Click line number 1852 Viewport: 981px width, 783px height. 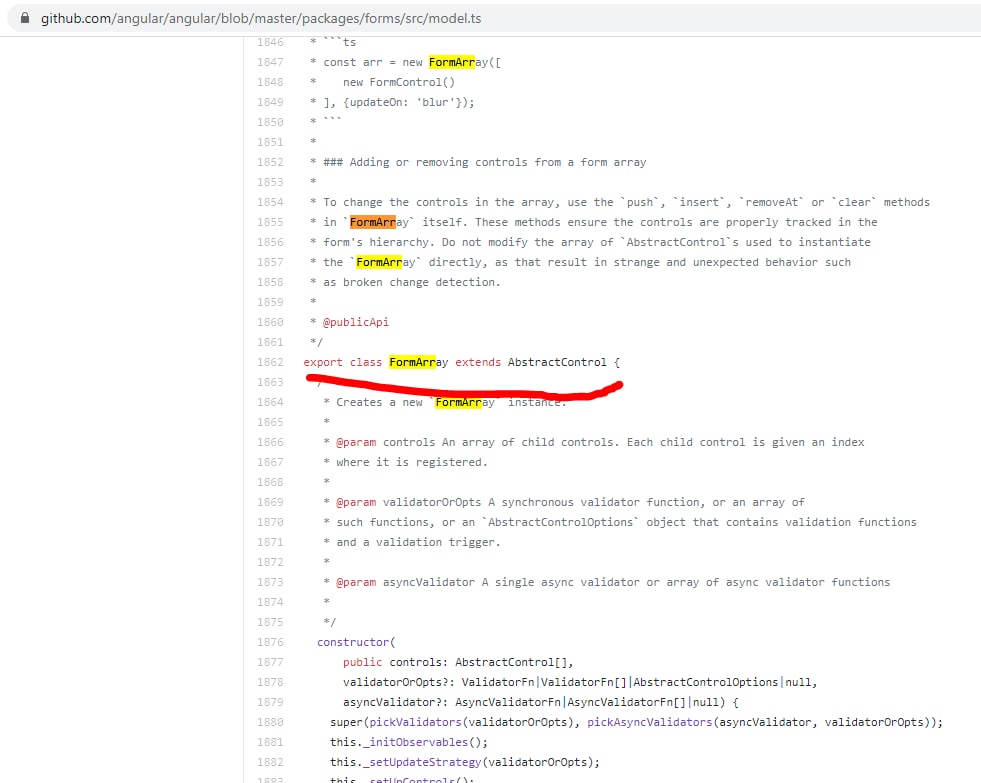point(270,162)
